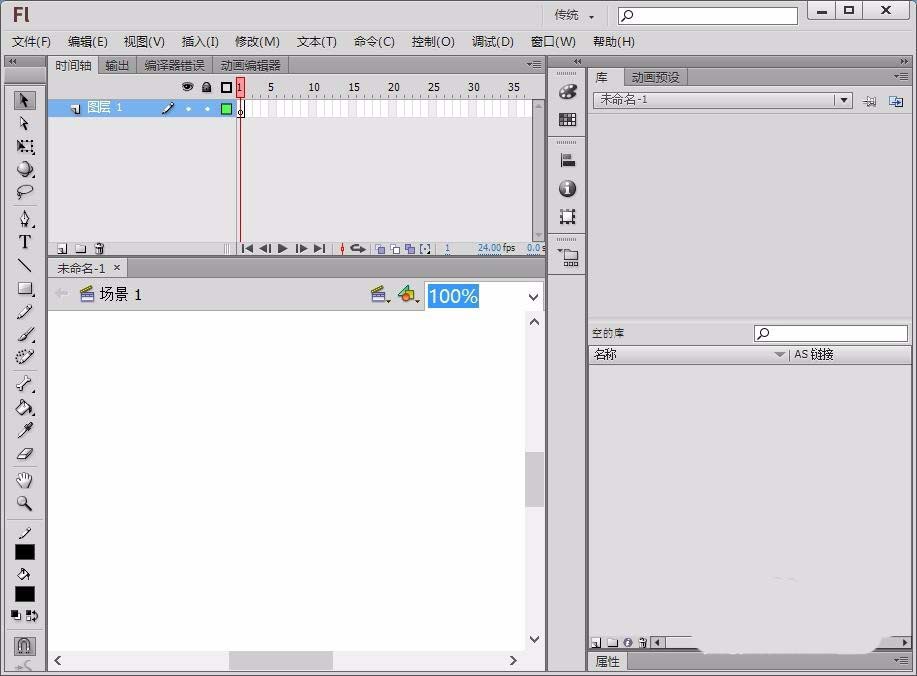The width and height of the screenshot is (917, 676).
Task: Hide 图层 1 with the eye toggle
Action: coord(186,107)
